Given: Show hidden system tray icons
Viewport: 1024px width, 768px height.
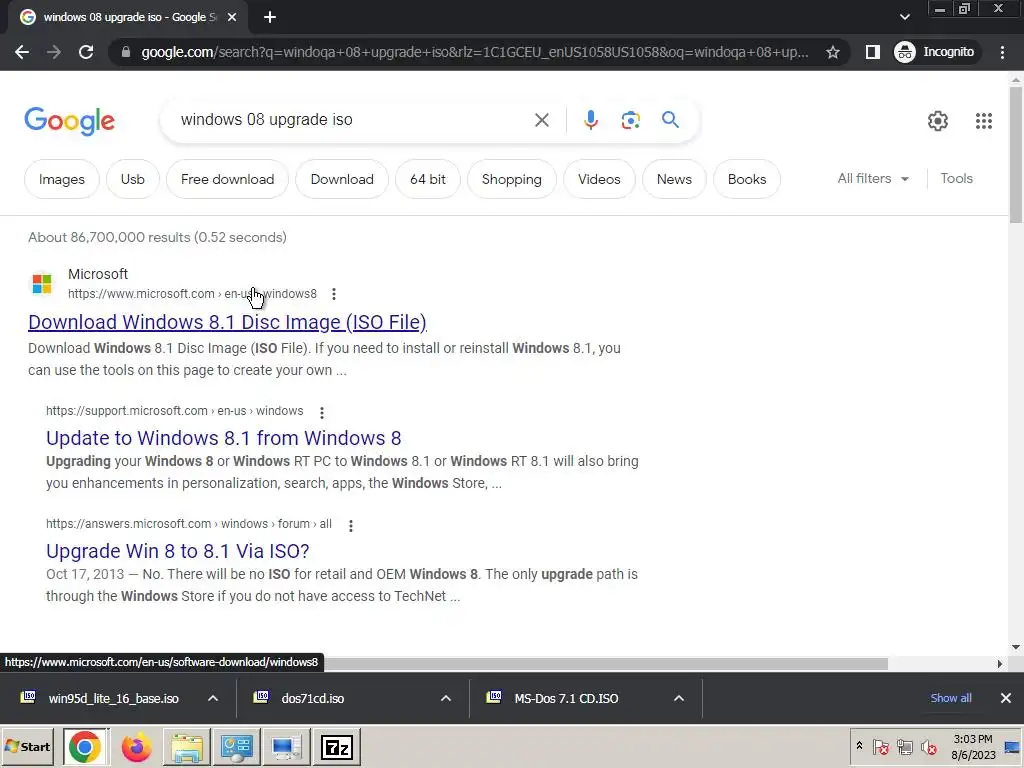Looking at the screenshot, I should tap(859, 746).
